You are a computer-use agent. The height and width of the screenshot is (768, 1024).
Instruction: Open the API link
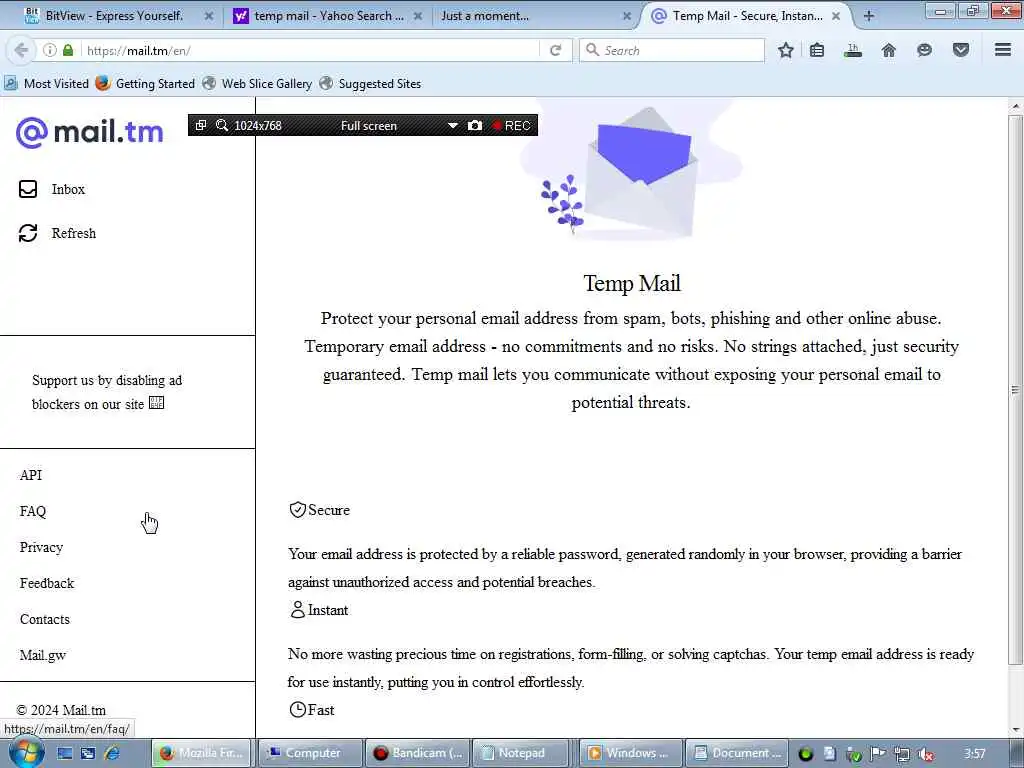[31, 475]
